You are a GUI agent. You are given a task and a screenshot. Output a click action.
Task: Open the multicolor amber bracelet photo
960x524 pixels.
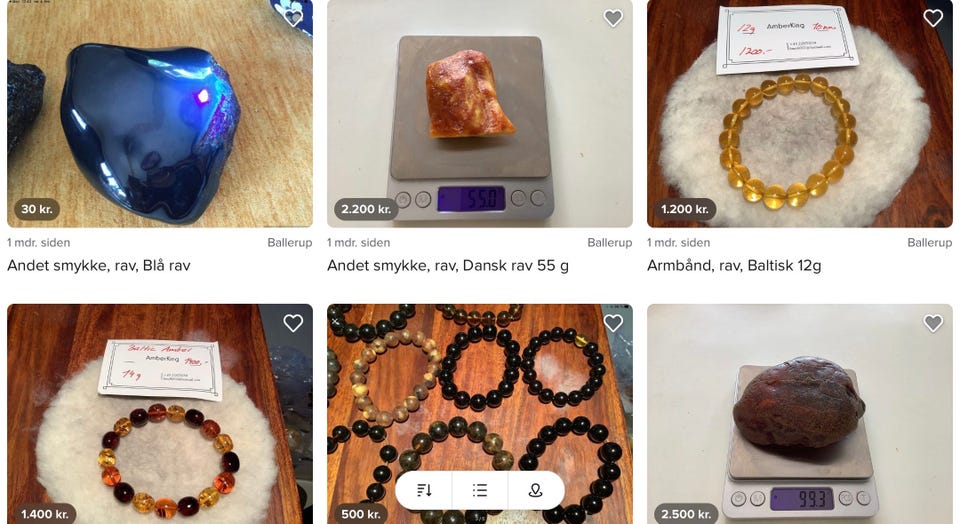tap(160, 414)
